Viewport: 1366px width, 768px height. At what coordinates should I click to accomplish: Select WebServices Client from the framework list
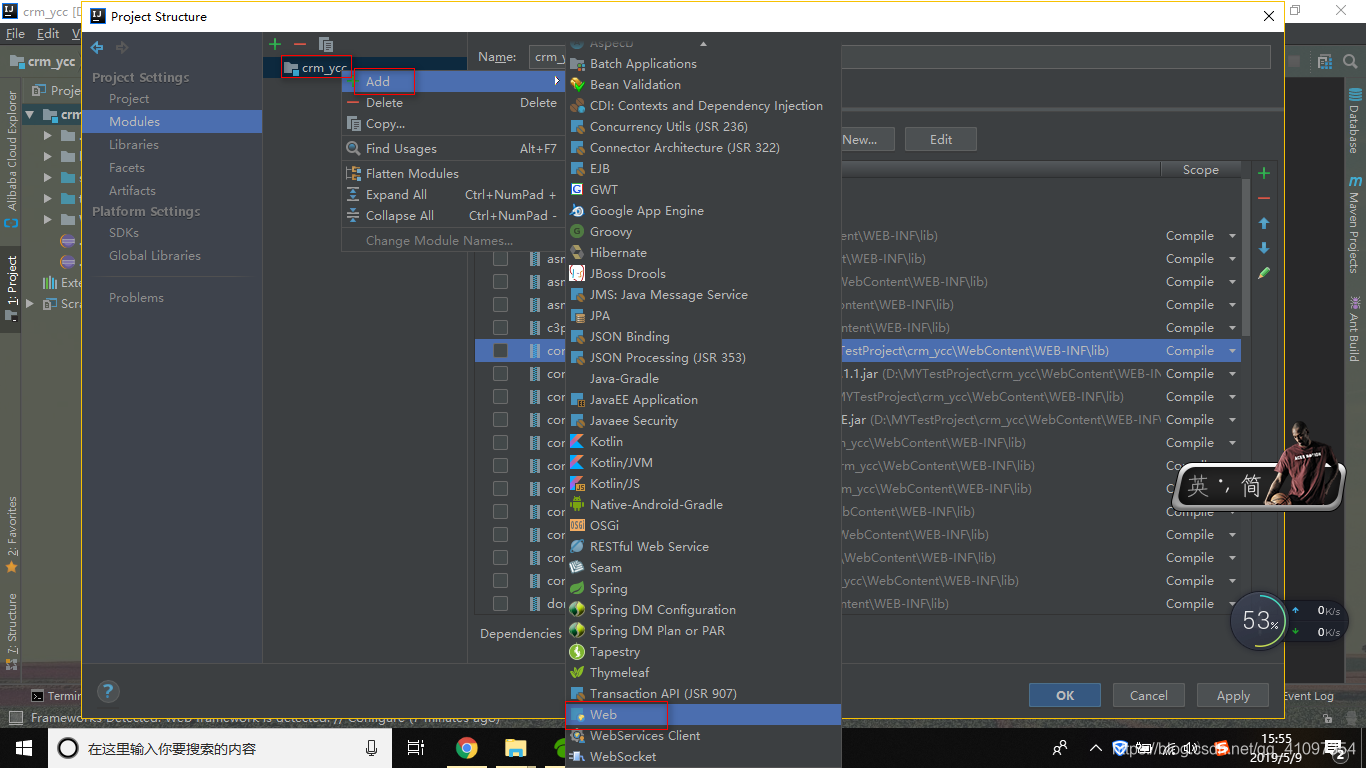(704, 736)
